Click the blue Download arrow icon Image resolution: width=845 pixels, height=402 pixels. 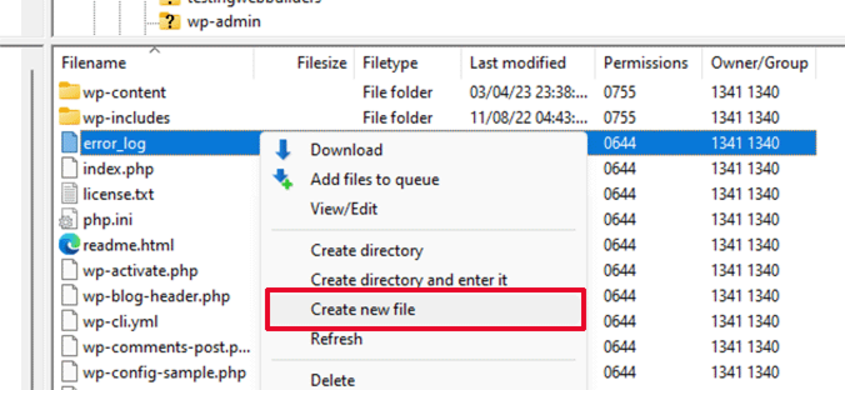[282, 150]
